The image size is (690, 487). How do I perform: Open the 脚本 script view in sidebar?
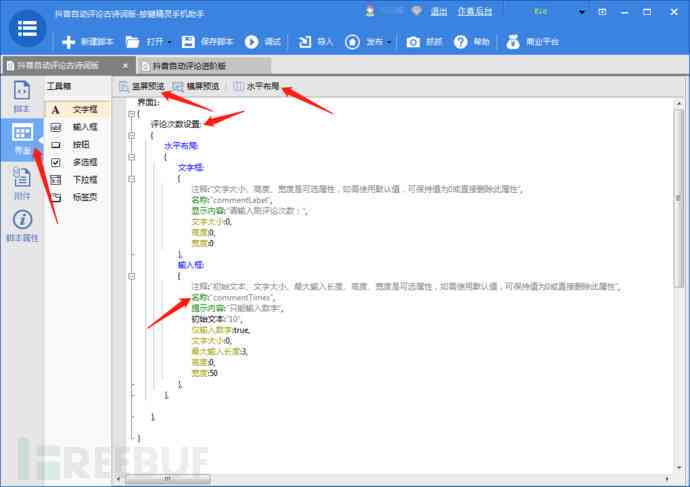[x=22, y=96]
